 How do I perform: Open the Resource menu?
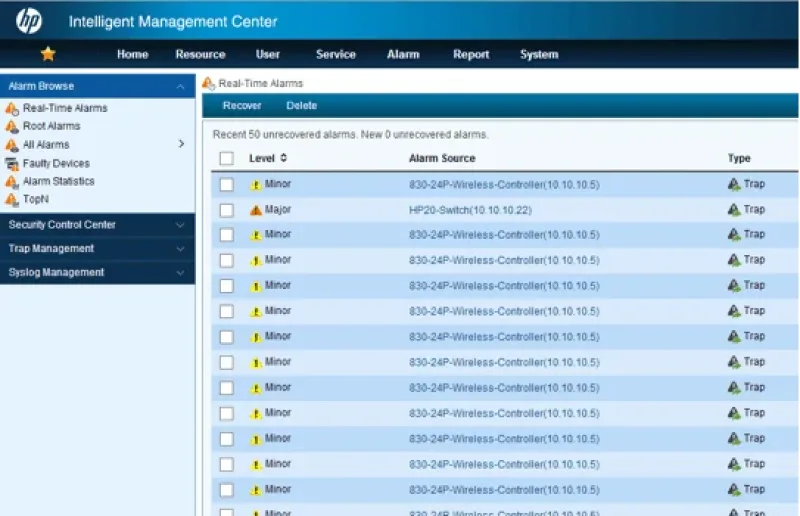[x=201, y=54]
